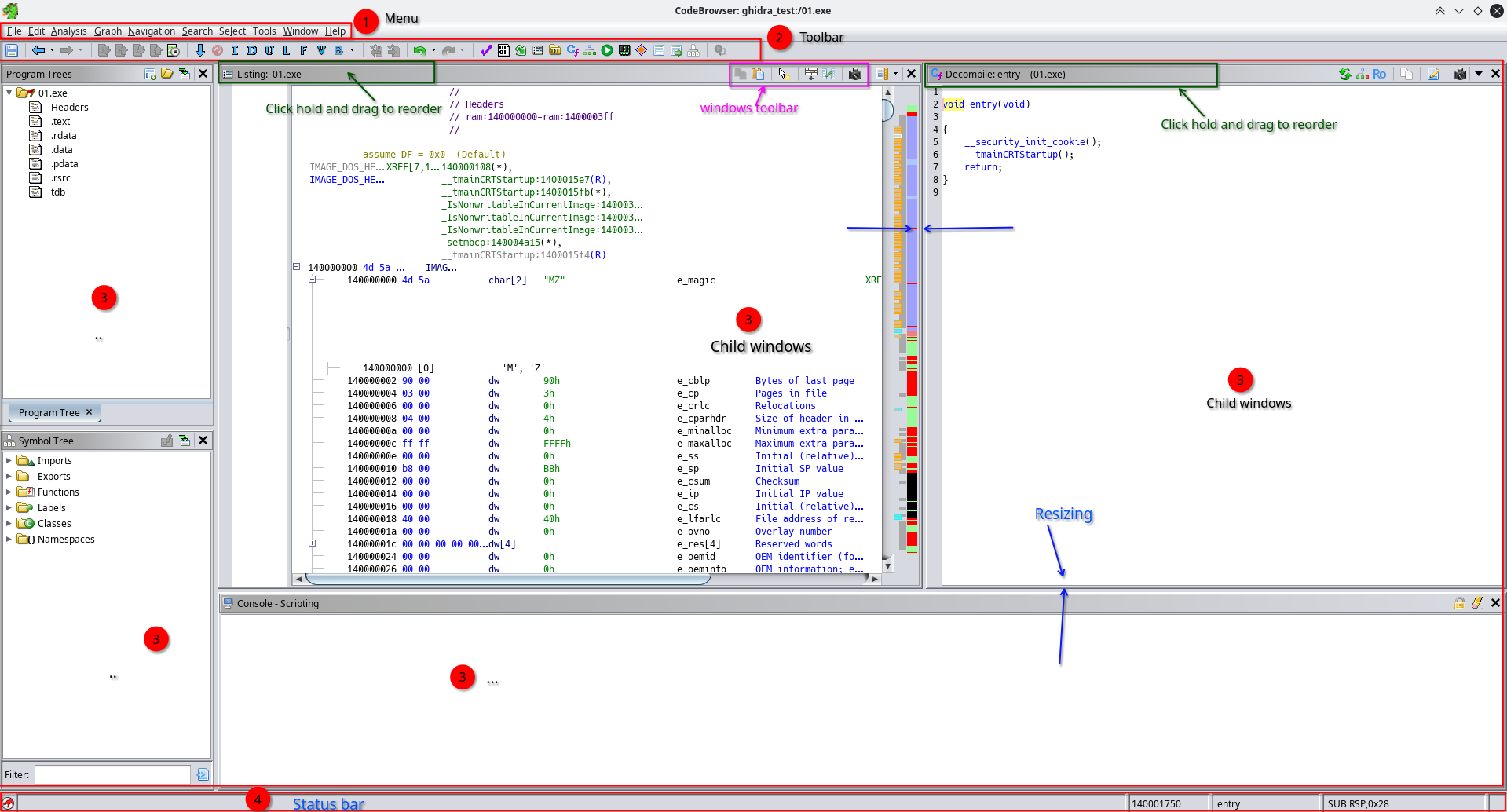Click the Listing diff chart icon
This screenshot has height=812, width=1507.
(828, 74)
